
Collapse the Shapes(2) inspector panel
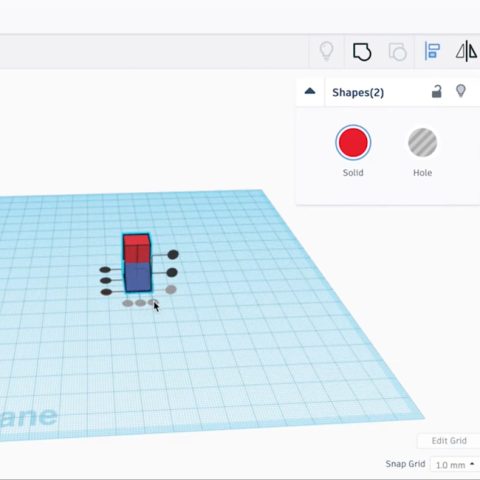point(310,91)
